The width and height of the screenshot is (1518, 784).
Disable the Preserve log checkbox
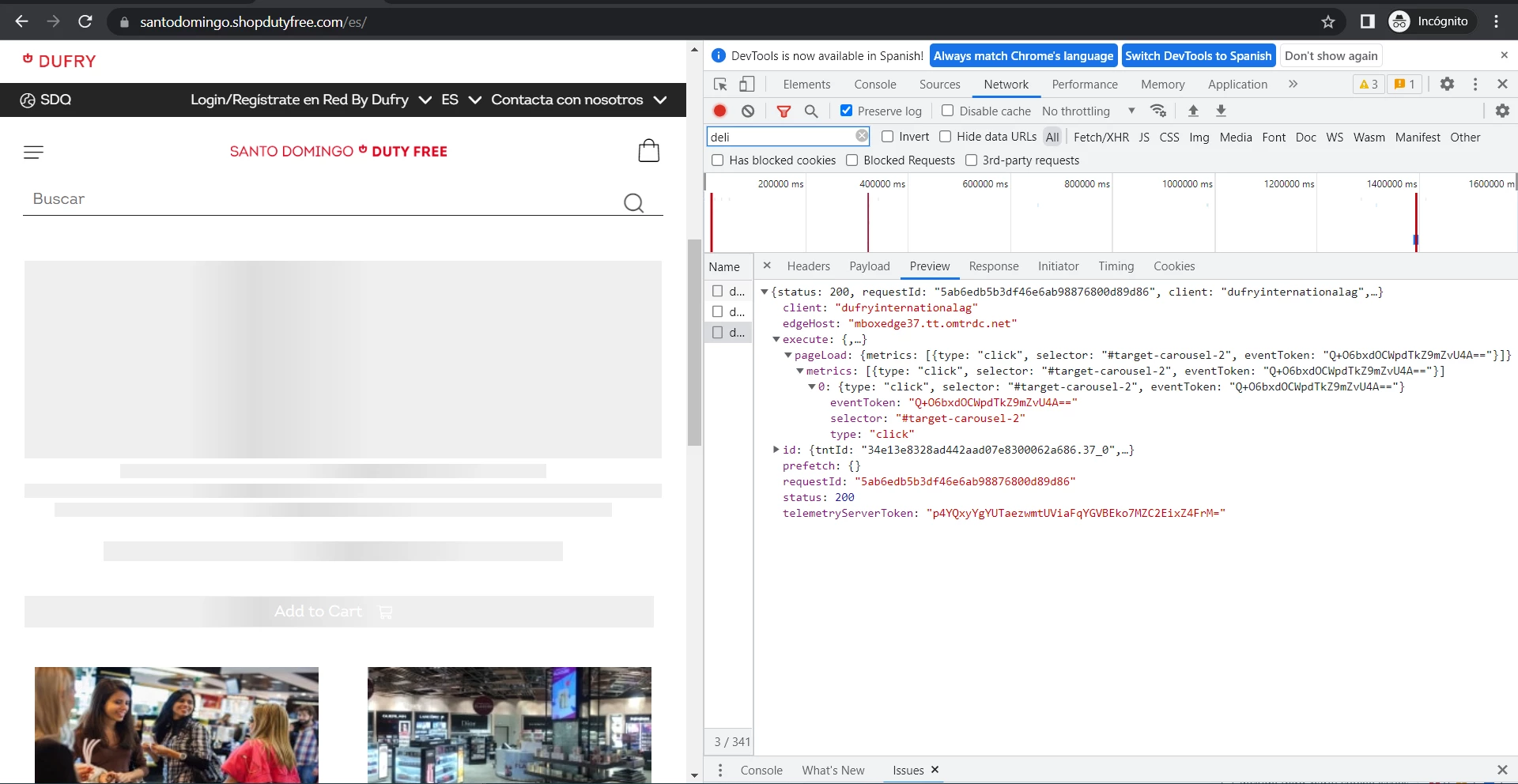click(846, 111)
